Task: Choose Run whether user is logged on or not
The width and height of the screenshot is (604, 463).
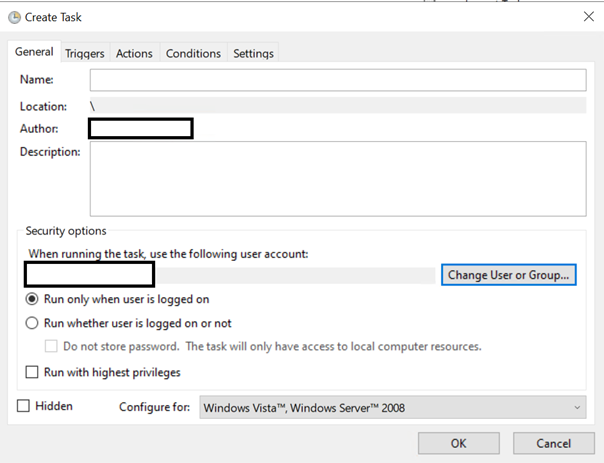Action: (x=33, y=323)
